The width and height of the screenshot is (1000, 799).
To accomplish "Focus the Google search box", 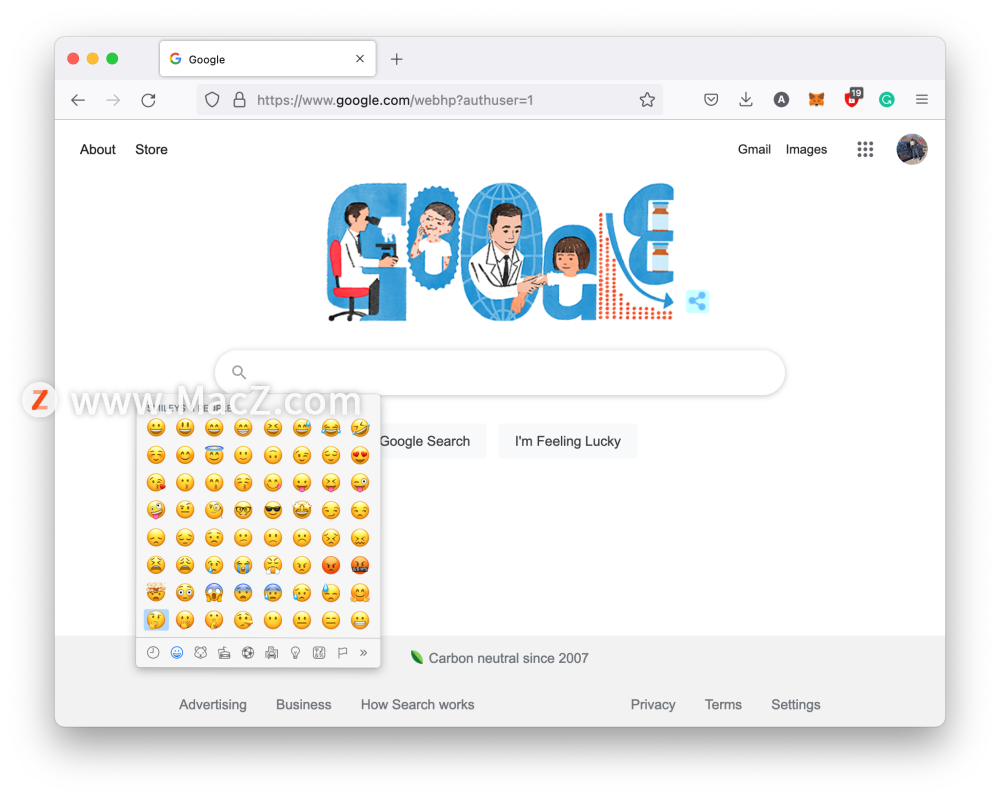I will tap(500, 372).
